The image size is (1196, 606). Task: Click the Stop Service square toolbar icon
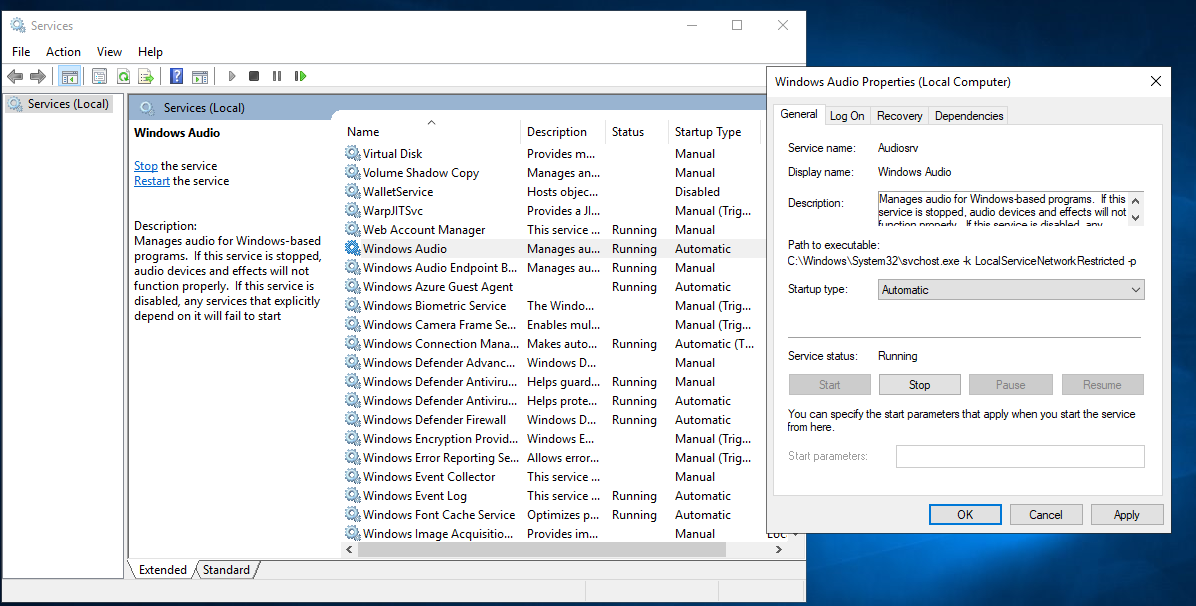click(x=254, y=76)
